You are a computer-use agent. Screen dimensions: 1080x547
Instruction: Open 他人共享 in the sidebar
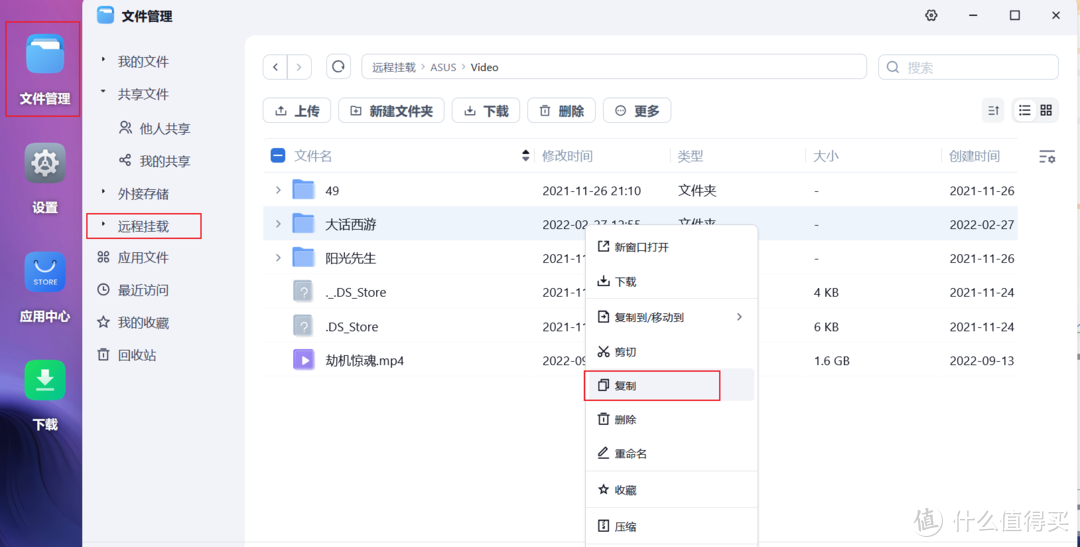point(154,128)
